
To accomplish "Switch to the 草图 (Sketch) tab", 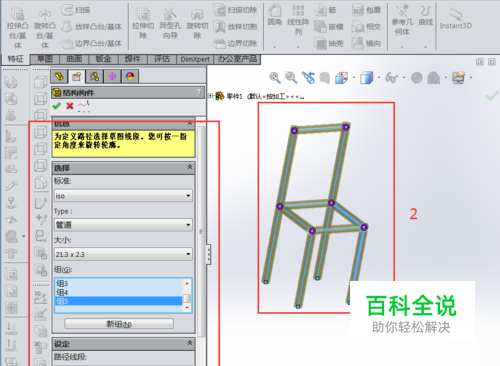I will pyautogui.click(x=44, y=59).
